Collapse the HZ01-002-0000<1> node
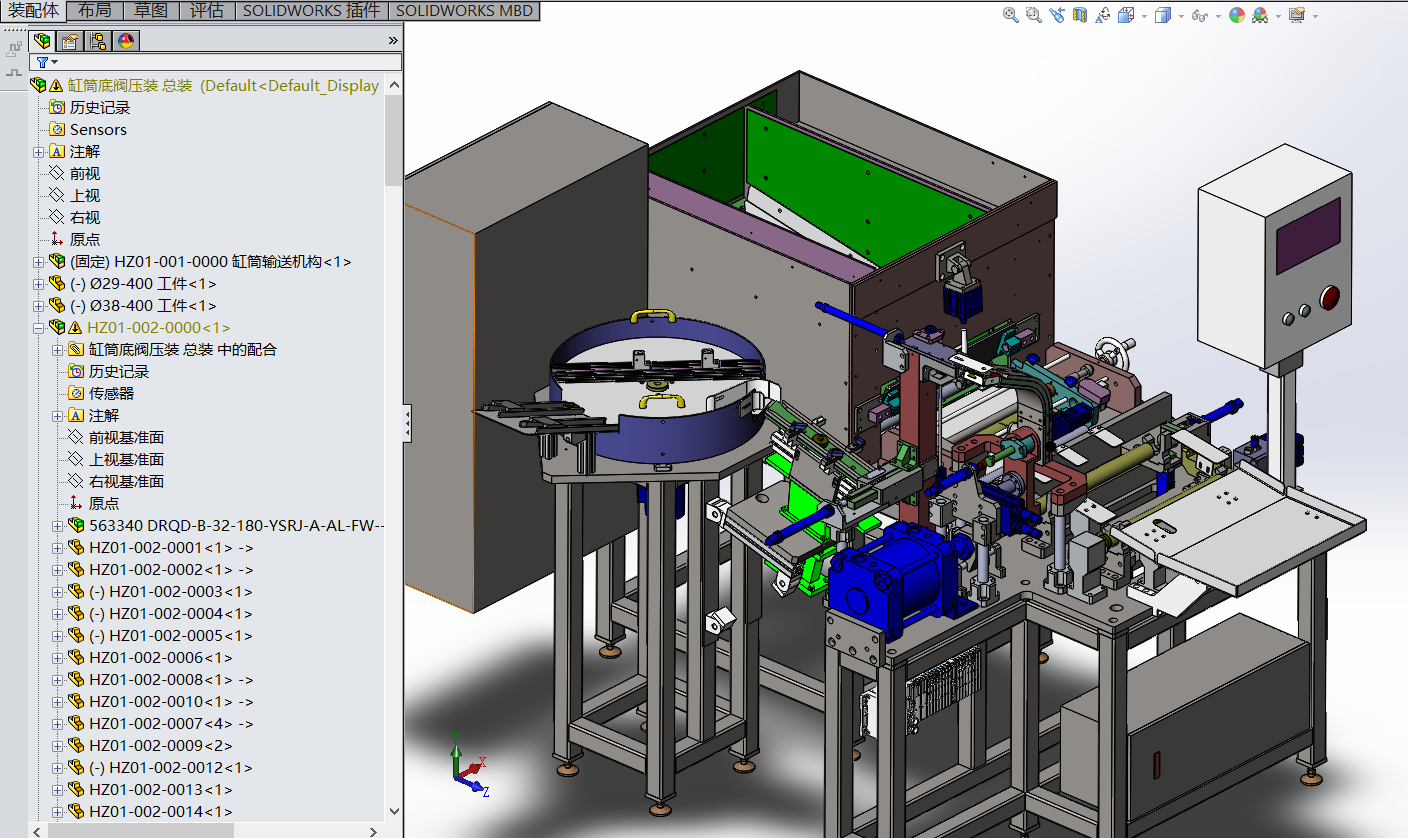1408x838 pixels. [38, 328]
